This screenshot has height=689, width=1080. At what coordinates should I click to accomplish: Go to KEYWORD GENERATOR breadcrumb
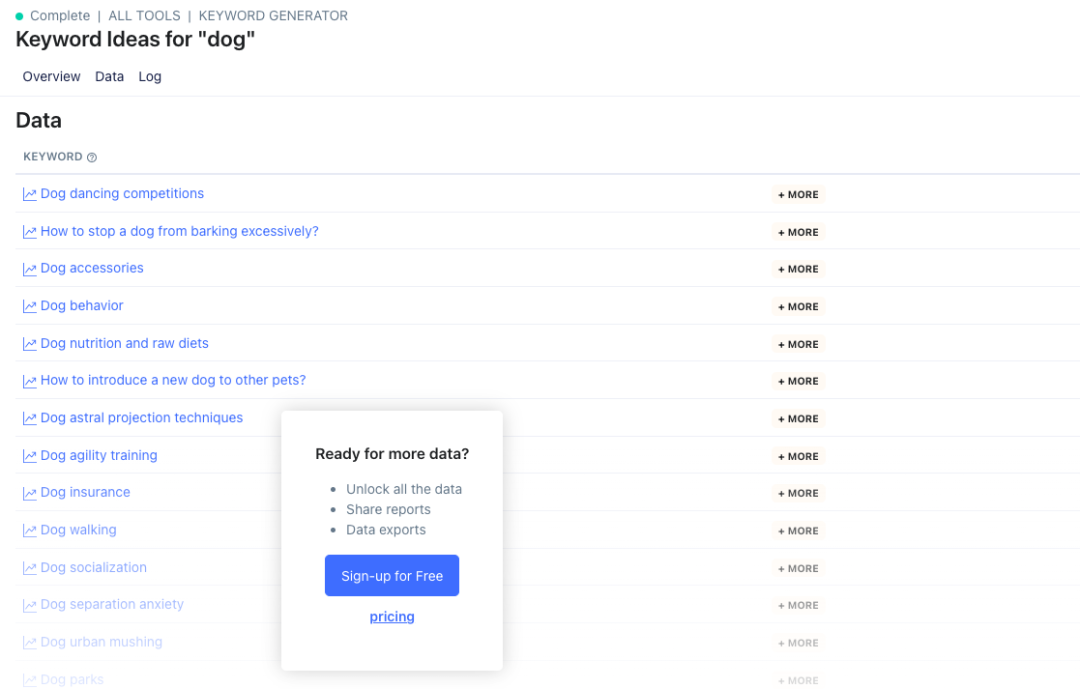pyautogui.click(x=273, y=15)
